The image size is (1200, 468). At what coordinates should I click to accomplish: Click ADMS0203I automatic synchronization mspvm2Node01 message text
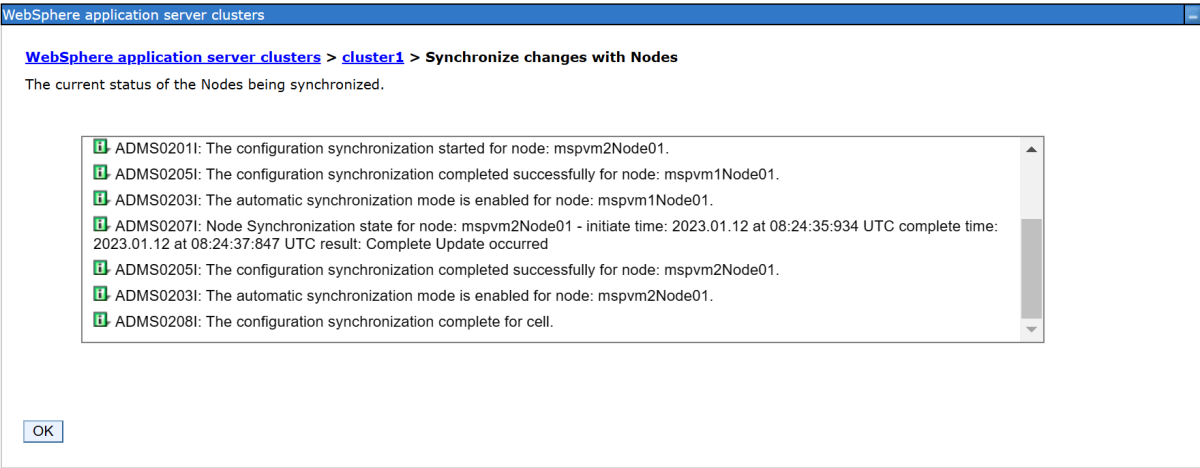(414, 295)
